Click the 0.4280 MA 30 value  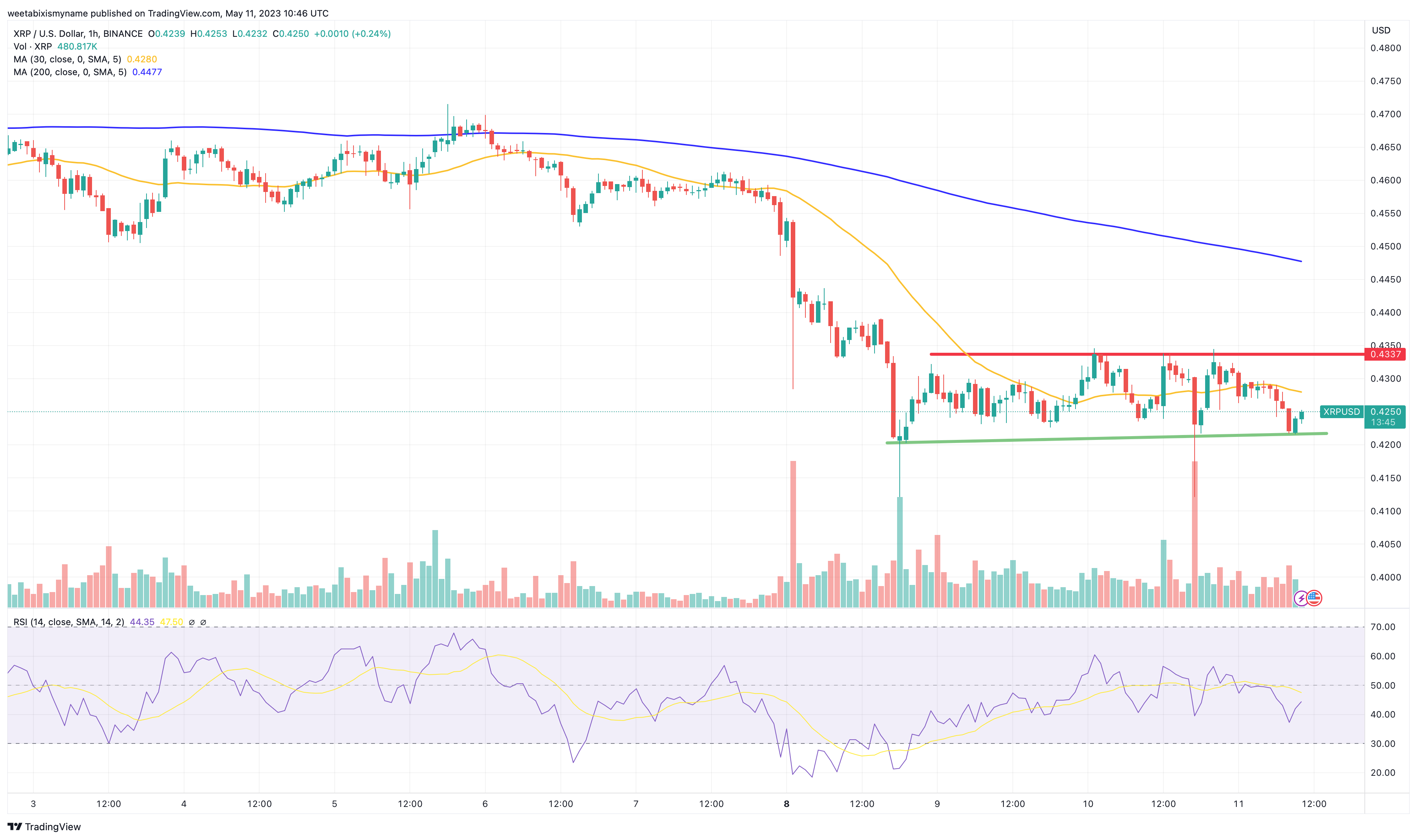point(142,59)
